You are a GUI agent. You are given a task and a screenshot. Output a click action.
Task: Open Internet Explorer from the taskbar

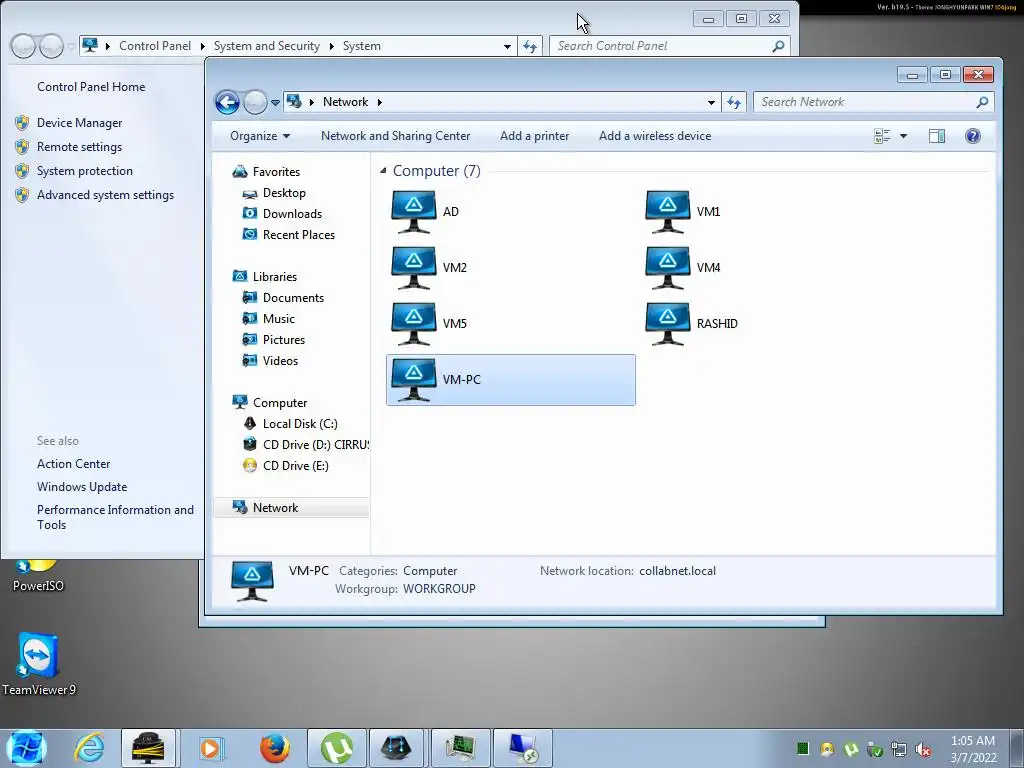89,748
